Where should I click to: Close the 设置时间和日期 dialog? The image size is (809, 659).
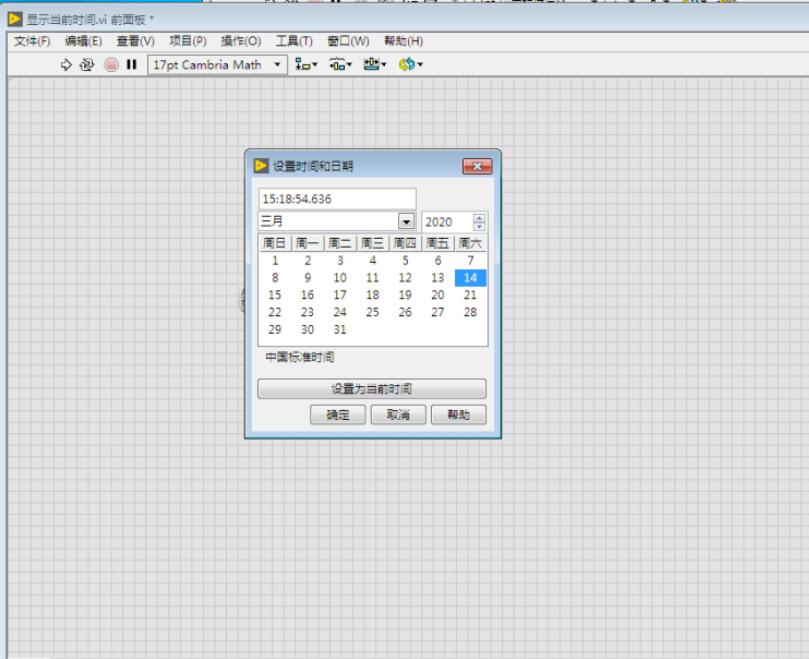click(477, 166)
